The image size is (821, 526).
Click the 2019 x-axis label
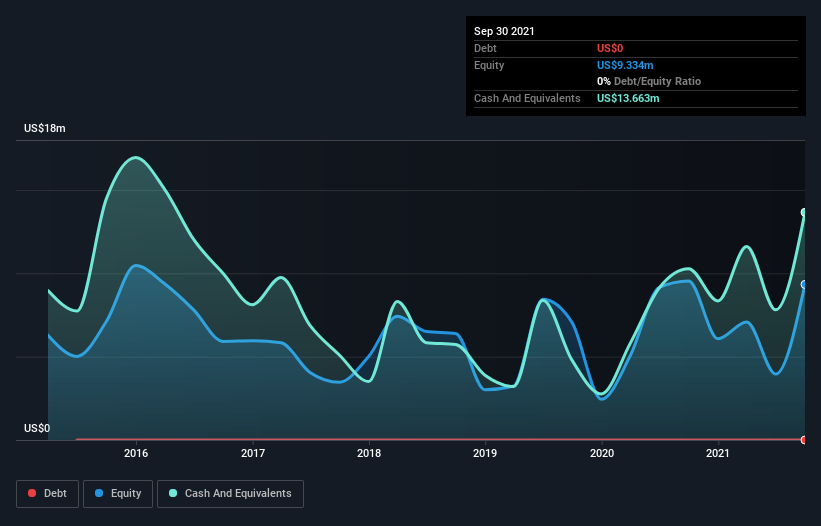(485, 453)
